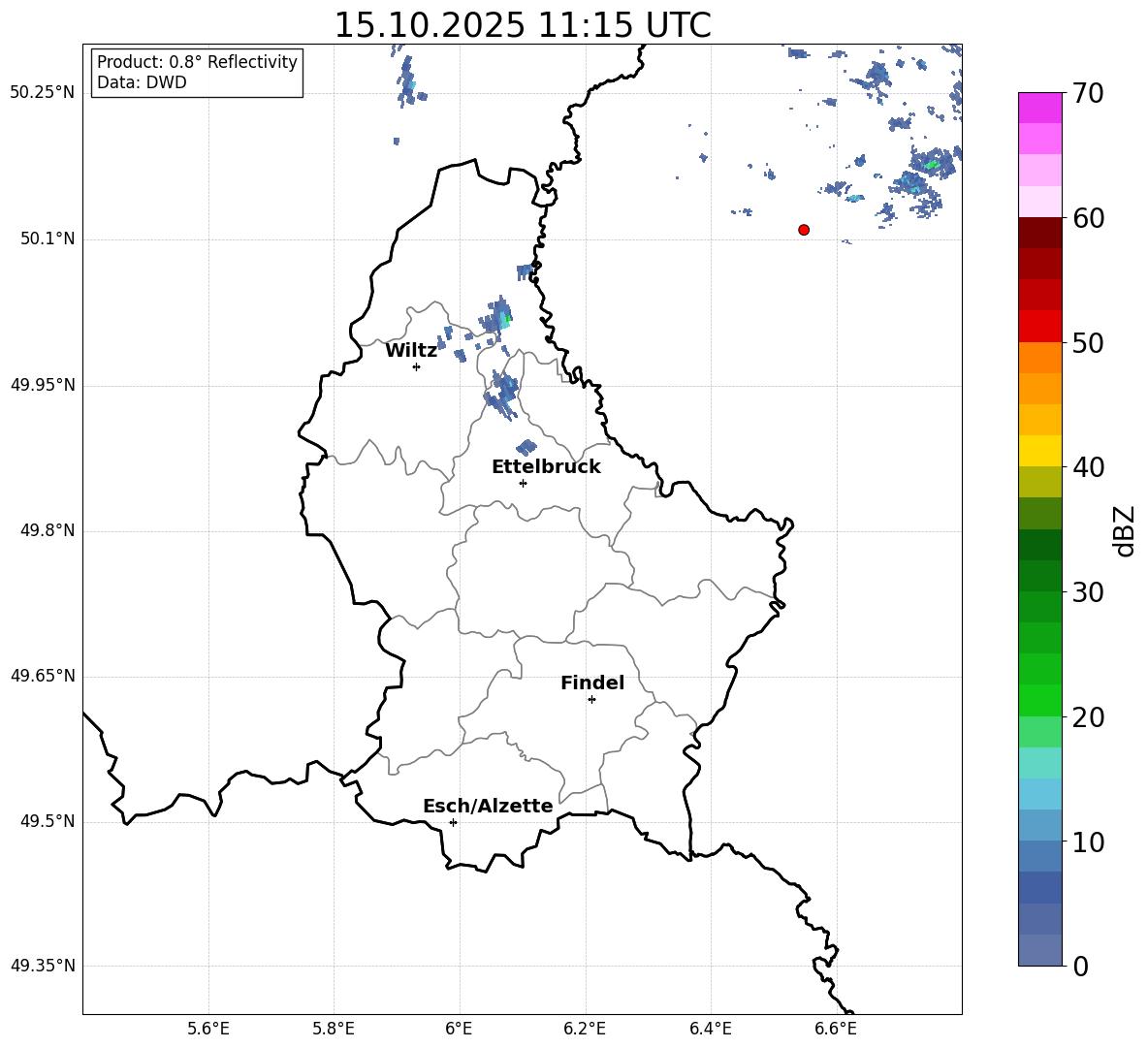This screenshot has height=1048, width=1148.
Task: Click the 49.8°N latitude label
Action: [47, 530]
